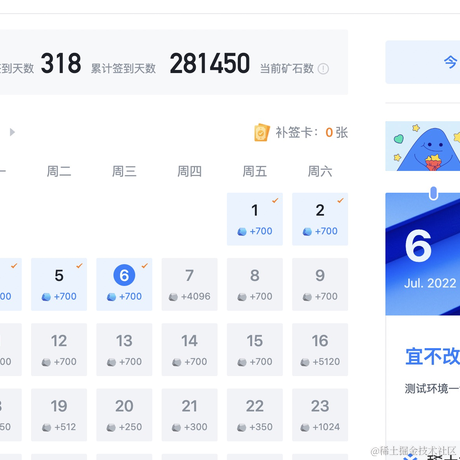Click the 周五 column header
Screen dimensions: 460x460
(x=255, y=171)
